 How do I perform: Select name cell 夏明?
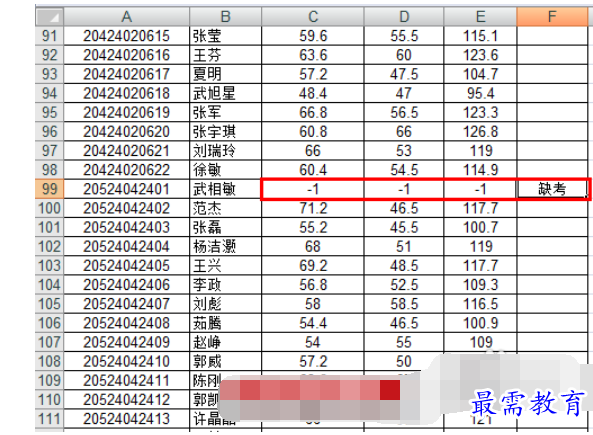tap(225, 74)
